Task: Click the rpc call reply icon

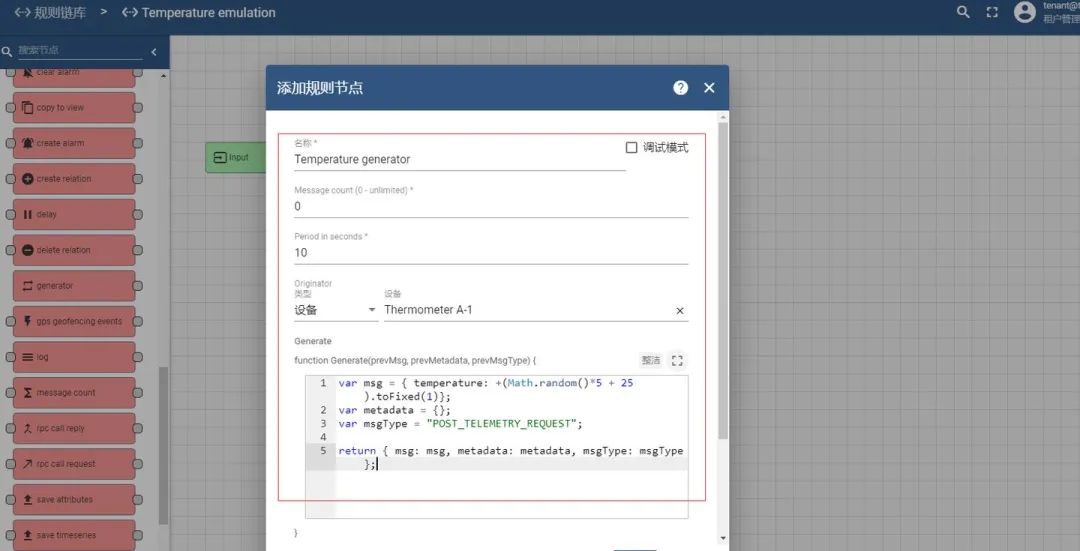Action: [28, 428]
